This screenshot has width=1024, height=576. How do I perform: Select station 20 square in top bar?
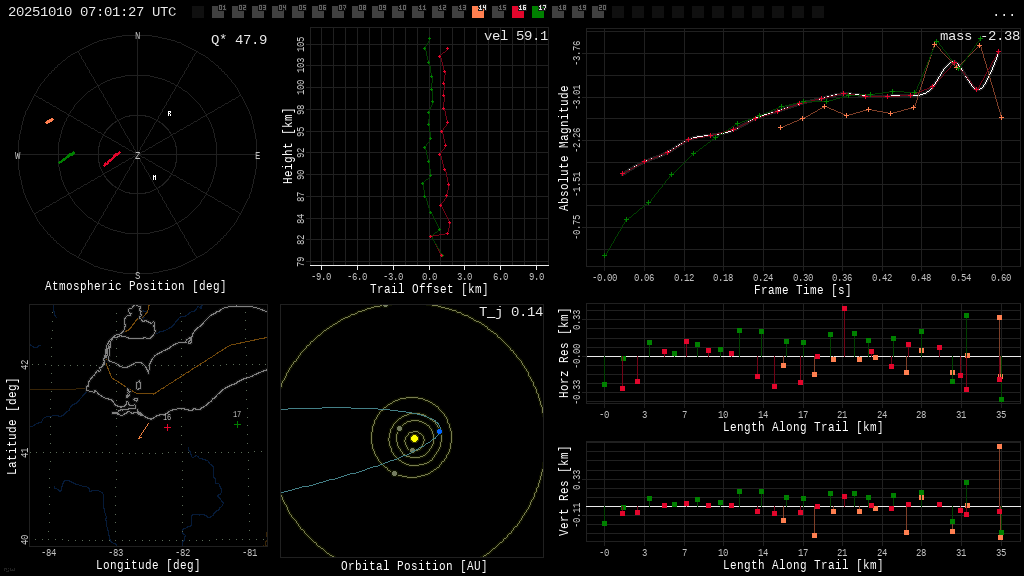click(598, 12)
